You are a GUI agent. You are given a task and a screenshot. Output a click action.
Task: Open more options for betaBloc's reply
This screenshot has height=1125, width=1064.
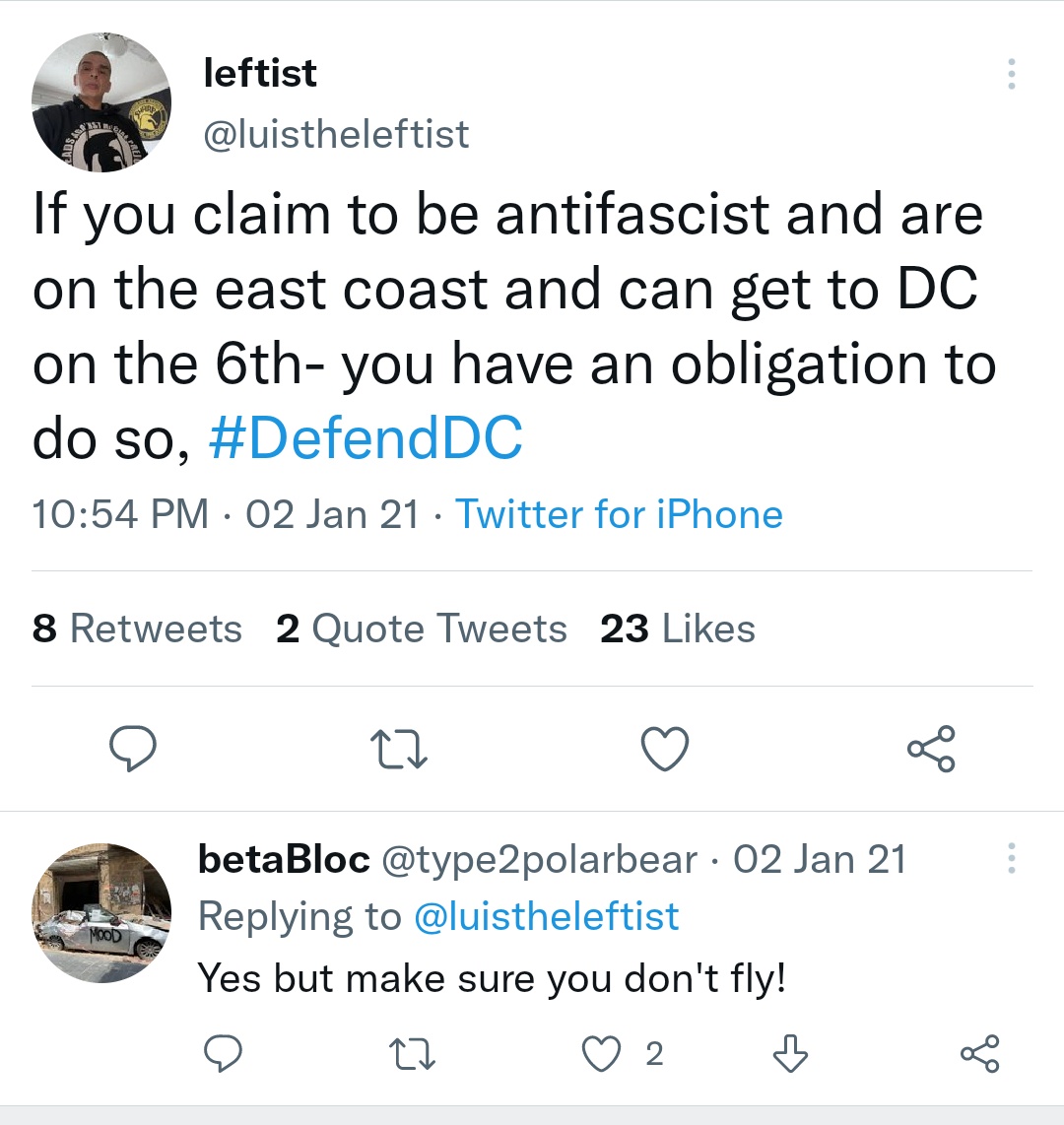pyautogui.click(x=1012, y=859)
